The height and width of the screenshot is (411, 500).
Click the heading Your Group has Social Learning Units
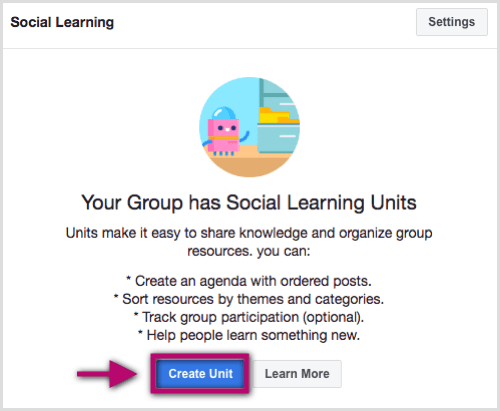(x=249, y=203)
